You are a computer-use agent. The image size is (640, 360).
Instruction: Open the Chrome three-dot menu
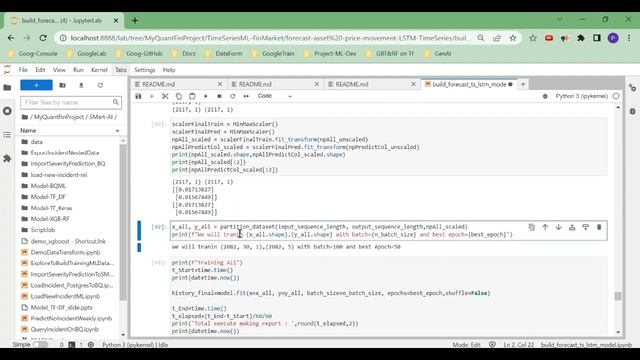[x=629, y=38]
